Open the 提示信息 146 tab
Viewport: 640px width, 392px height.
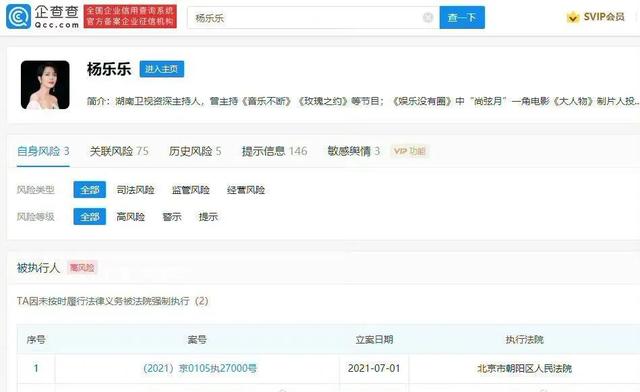point(274,151)
